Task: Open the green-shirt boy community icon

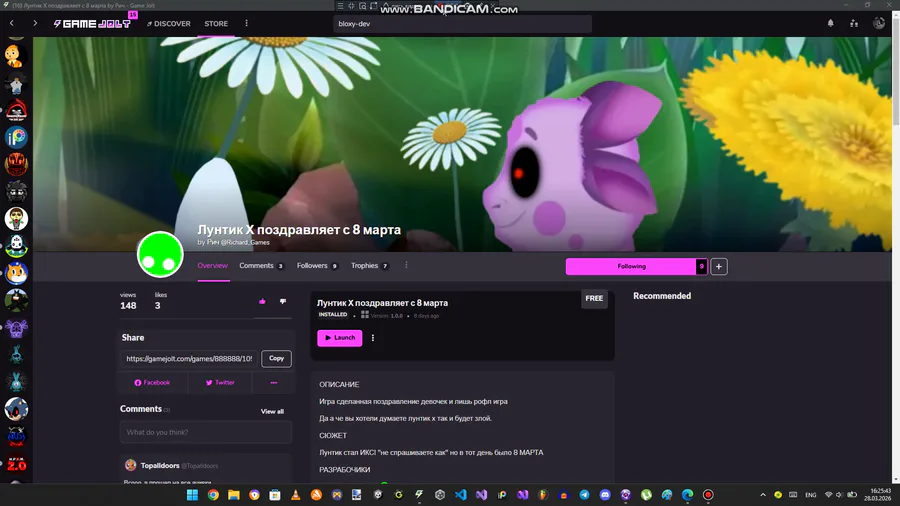Action: click(x=16, y=219)
